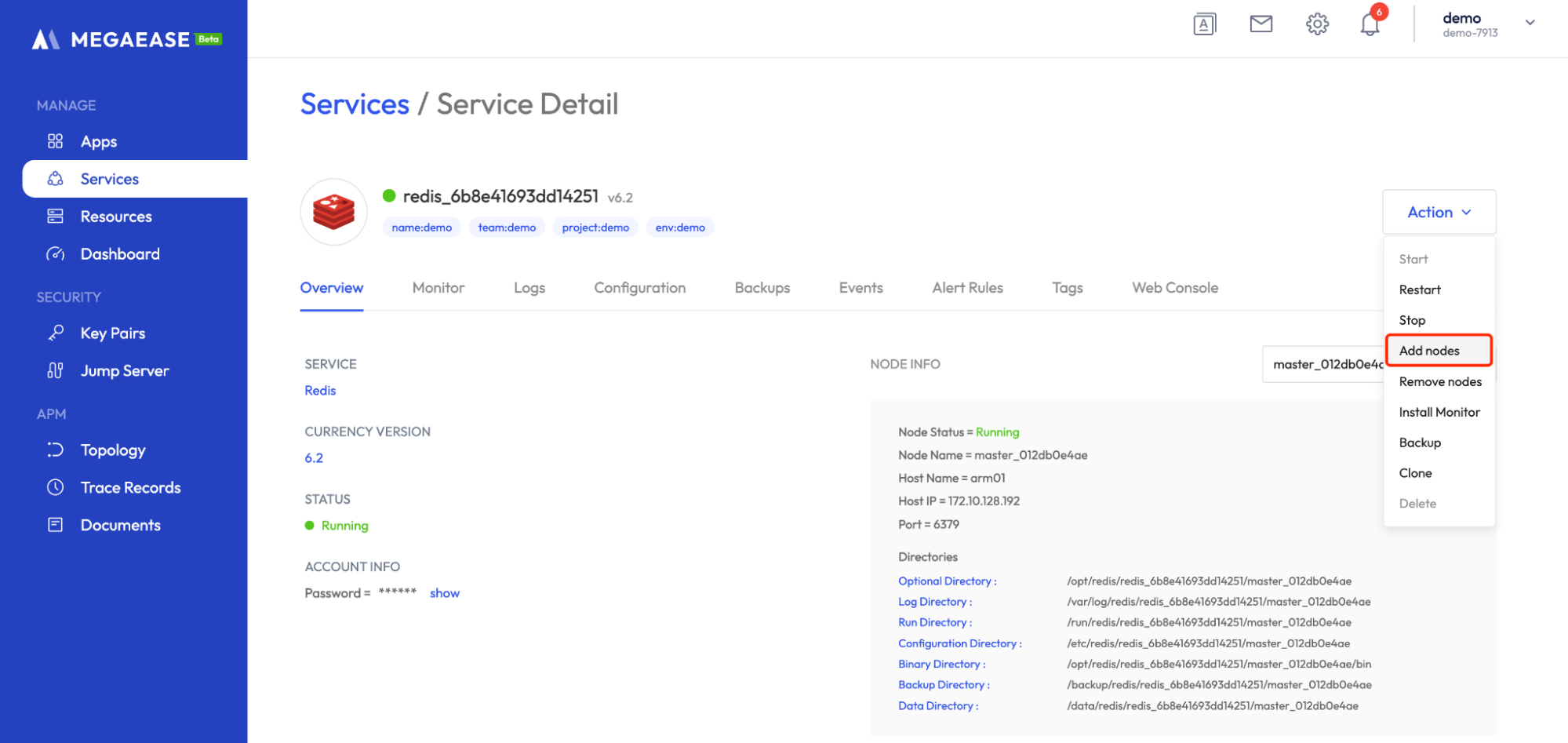
Task: Open the mail envelope icon
Action: 1261,24
